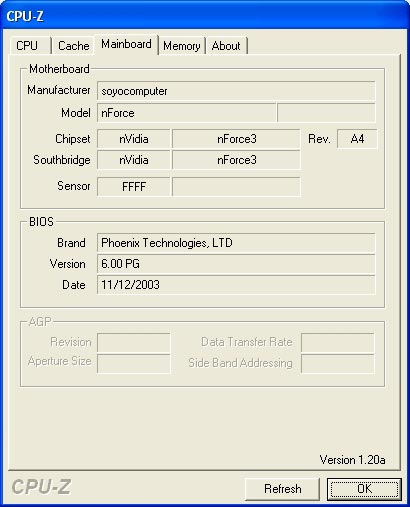Screen dimensions: 410x507
Task: Confirm with the OK button
Action: tap(364, 489)
